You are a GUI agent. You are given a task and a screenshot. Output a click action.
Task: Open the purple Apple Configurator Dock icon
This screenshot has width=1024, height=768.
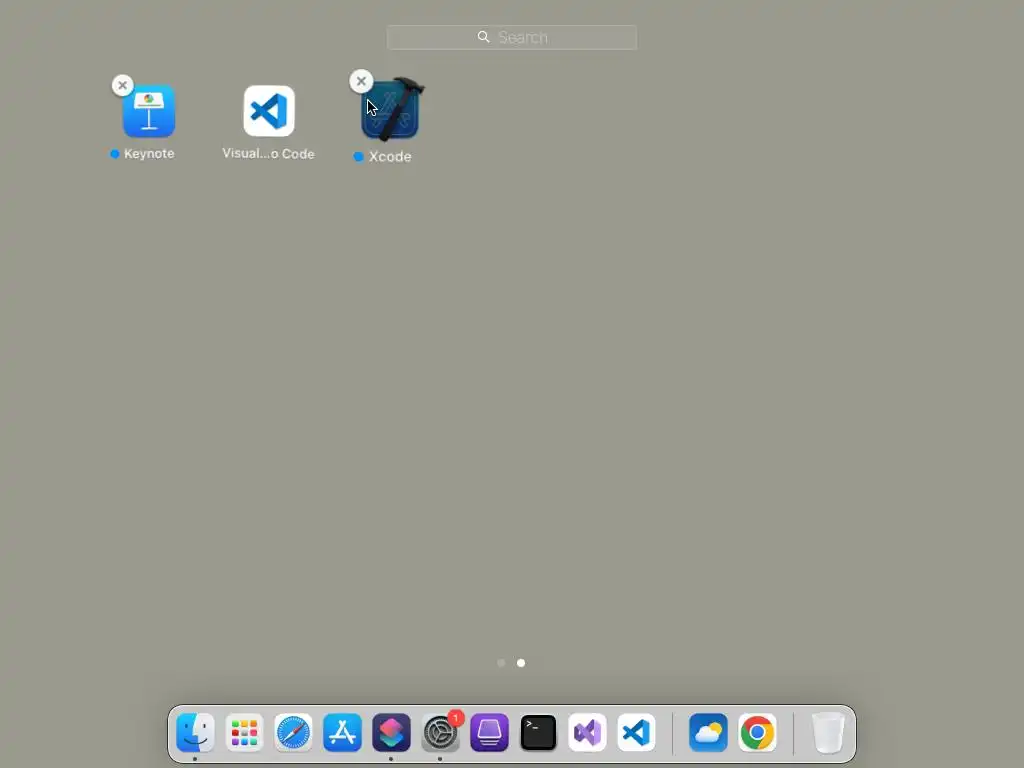click(x=489, y=732)
